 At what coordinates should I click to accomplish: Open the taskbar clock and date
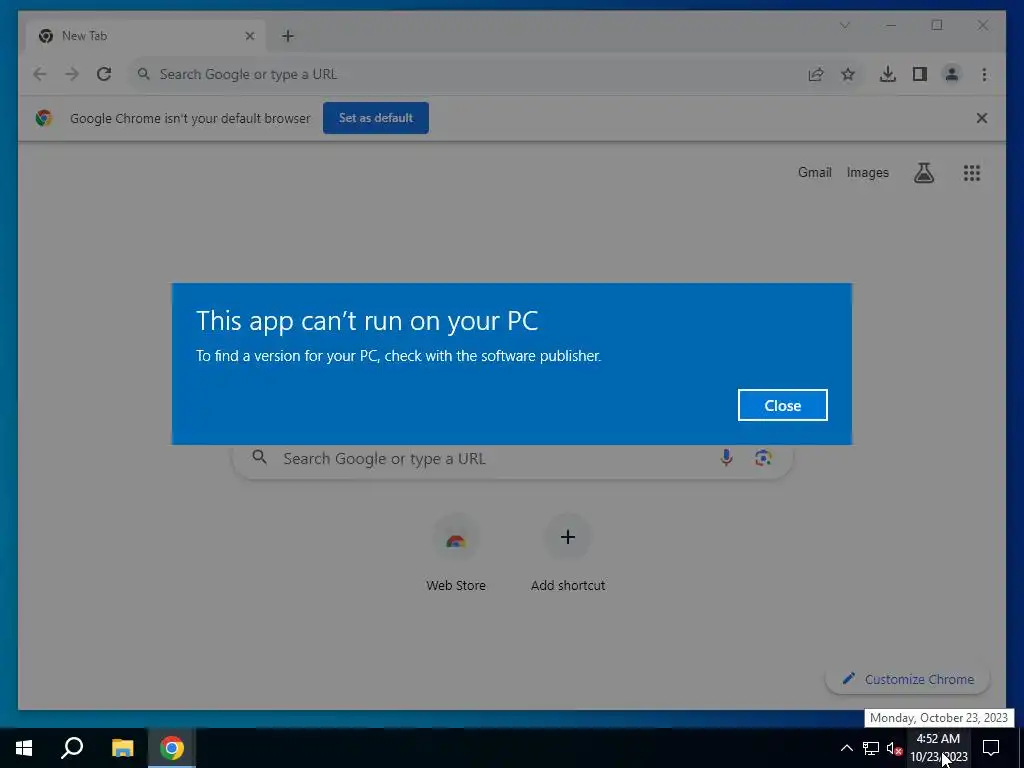(x=938, y=748)
